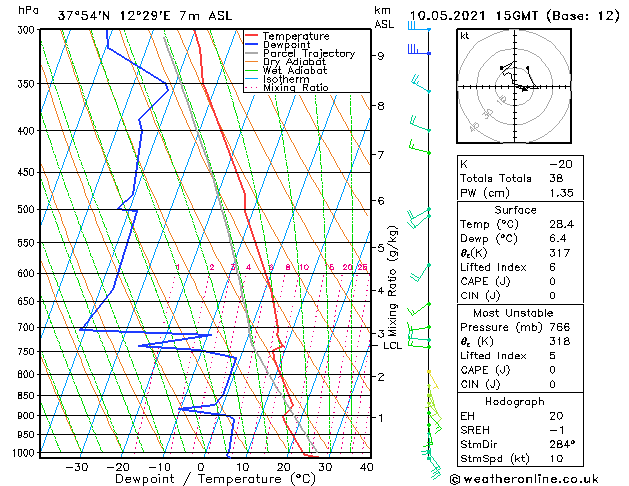
Task: Click the 500 hPa pressure axis label
Action: tap(26, 209)
